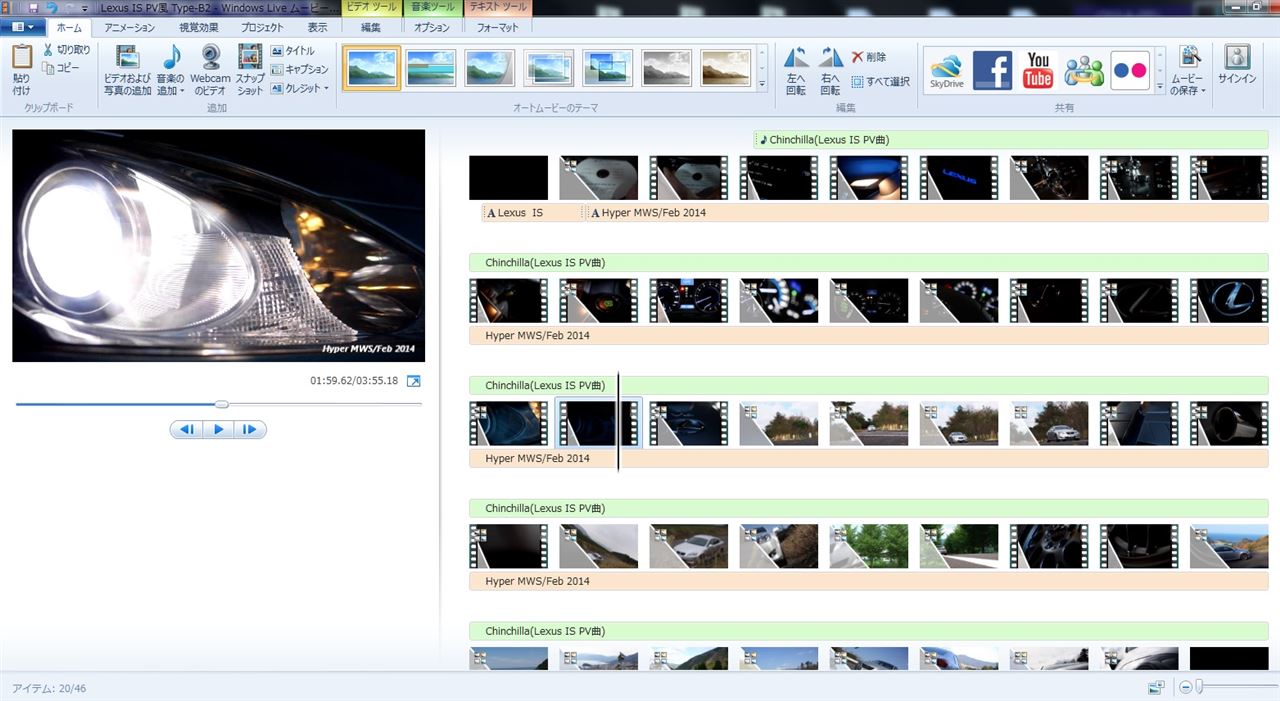Share to YouTube
Screen dimensions: 1280x701
[x=1038, y=70]
